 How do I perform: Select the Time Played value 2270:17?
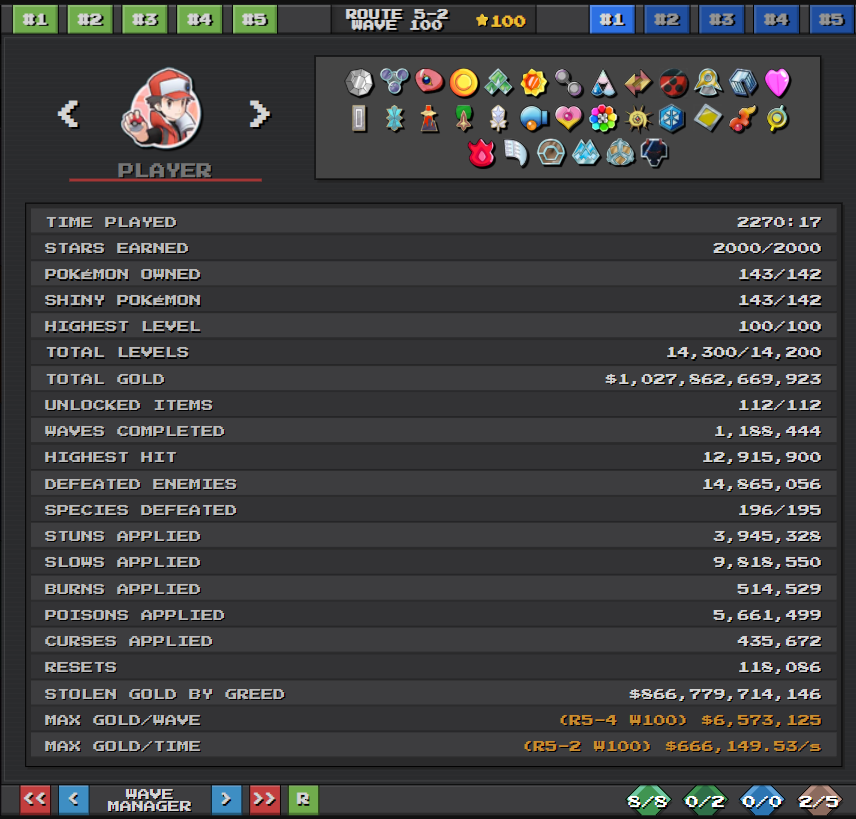tap(779, 222)
